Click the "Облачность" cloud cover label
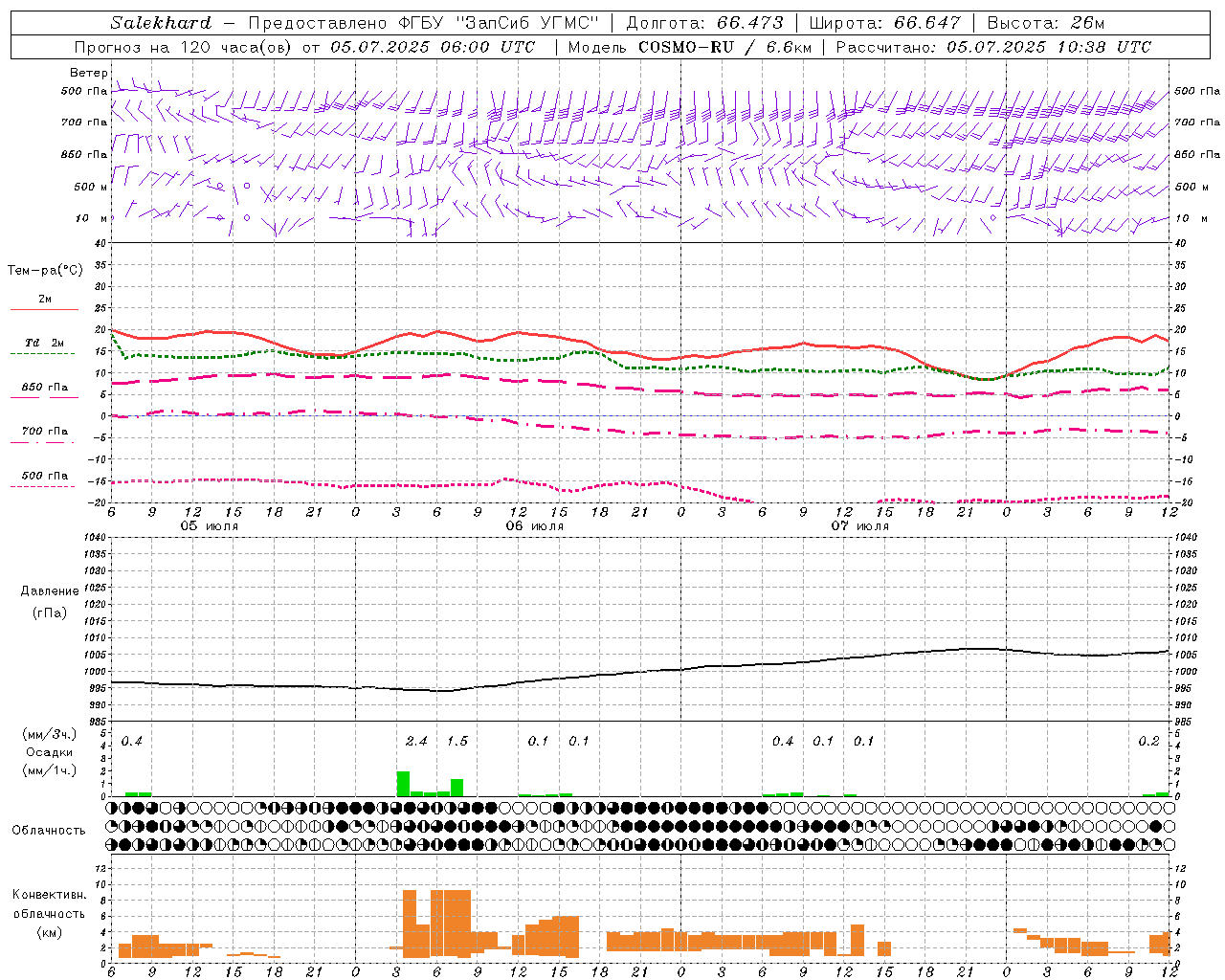The width and height of the screenshot is (1225, 980). (x=49, y=830)
